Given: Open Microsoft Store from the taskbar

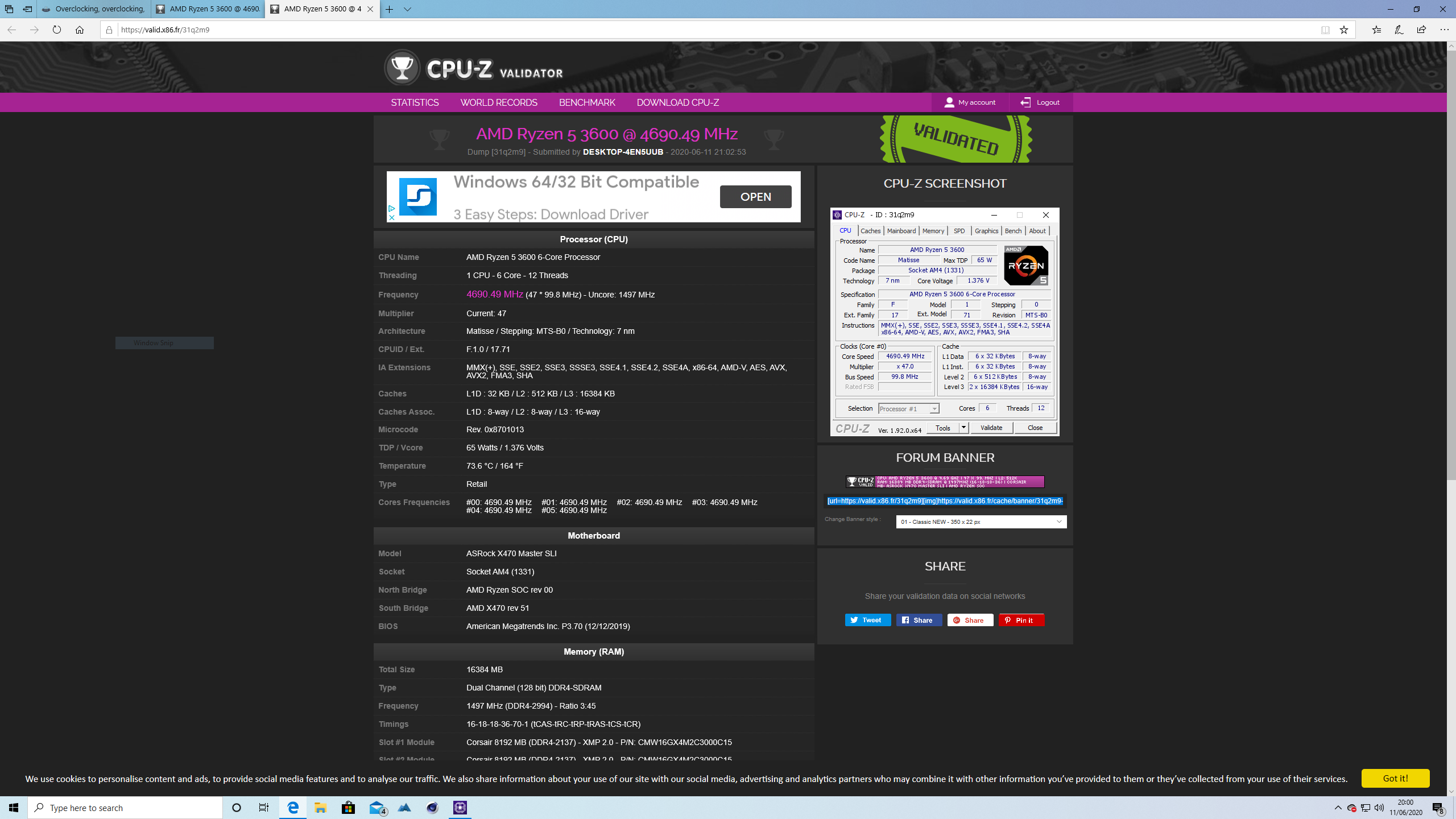Looking at the screenshot, I should tap(348, 808).
